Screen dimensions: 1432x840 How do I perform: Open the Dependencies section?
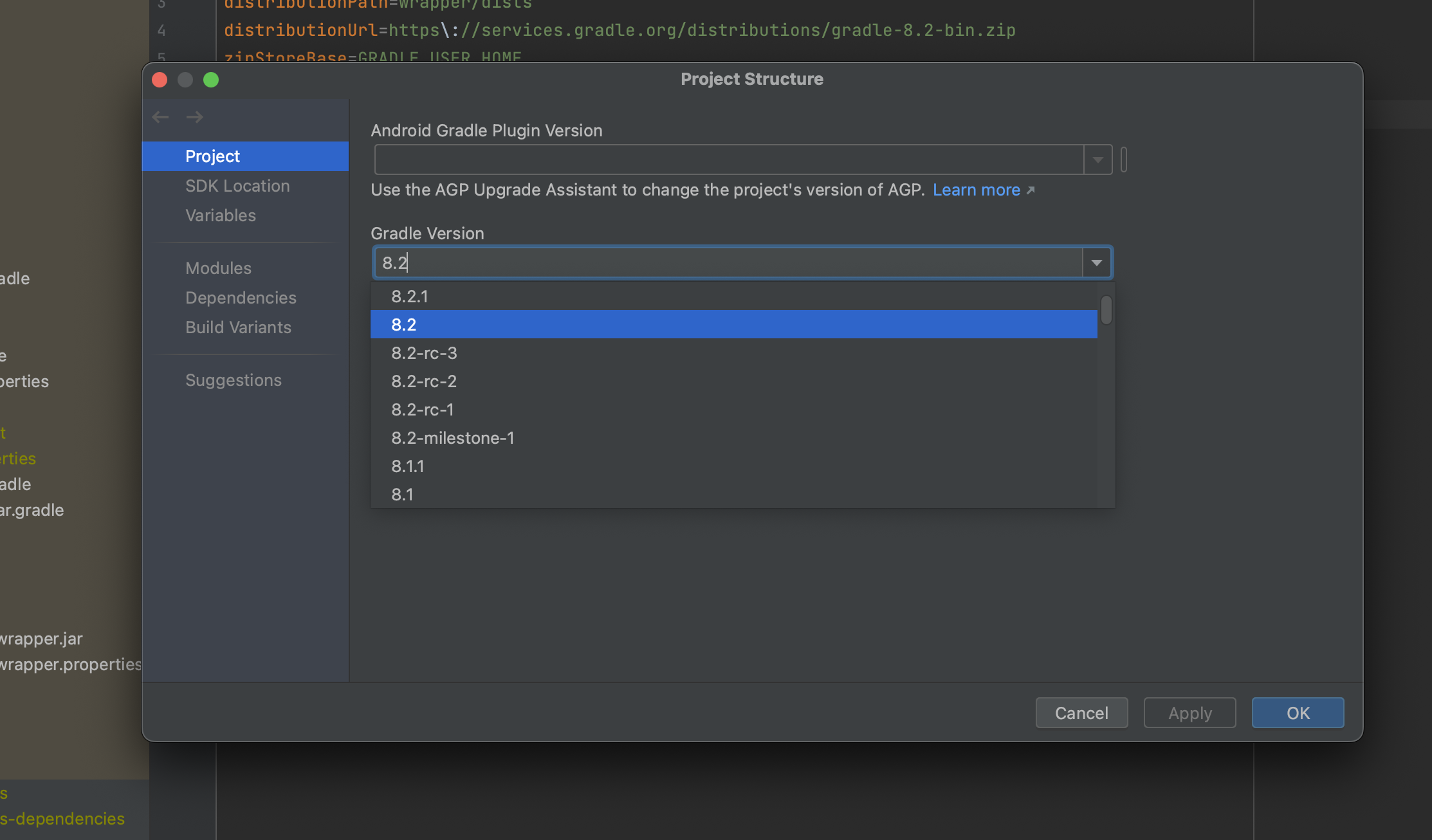pos(241,298)
